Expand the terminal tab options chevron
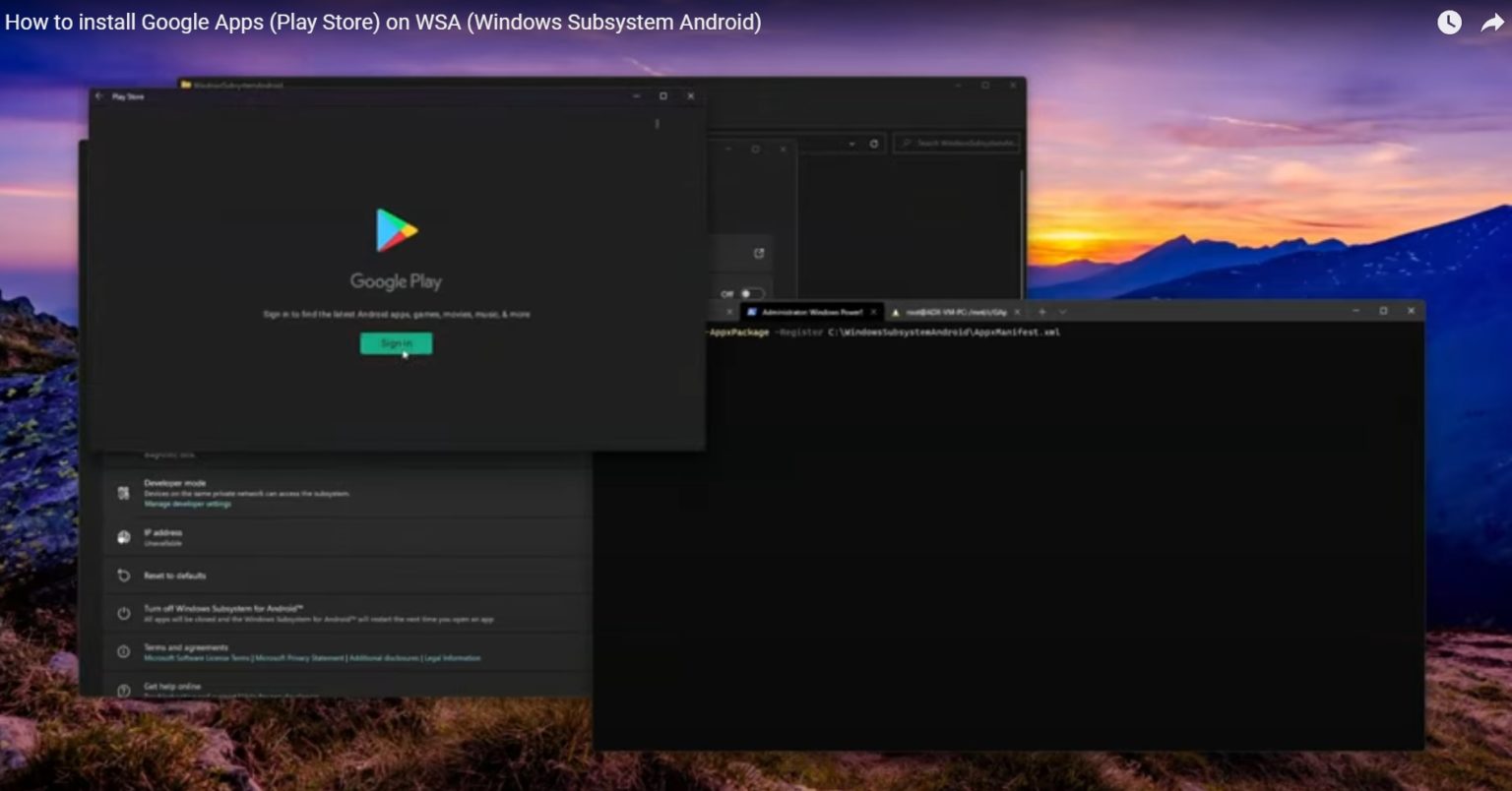Viewport: 1512px width, 791px height. click(1061, 310)
